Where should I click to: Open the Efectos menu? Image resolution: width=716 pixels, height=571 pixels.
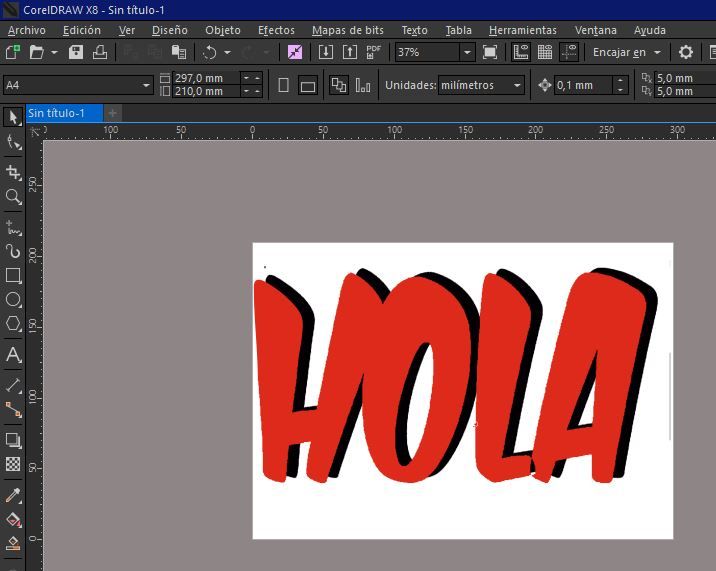click(276, 30)
